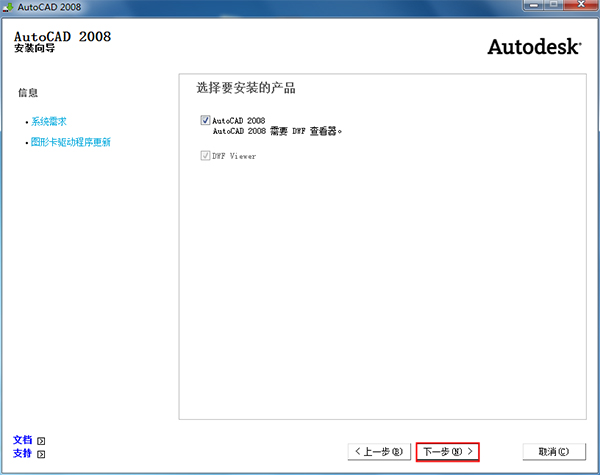Click the 选择要安装的产品 heading

[x=246, y=89]
